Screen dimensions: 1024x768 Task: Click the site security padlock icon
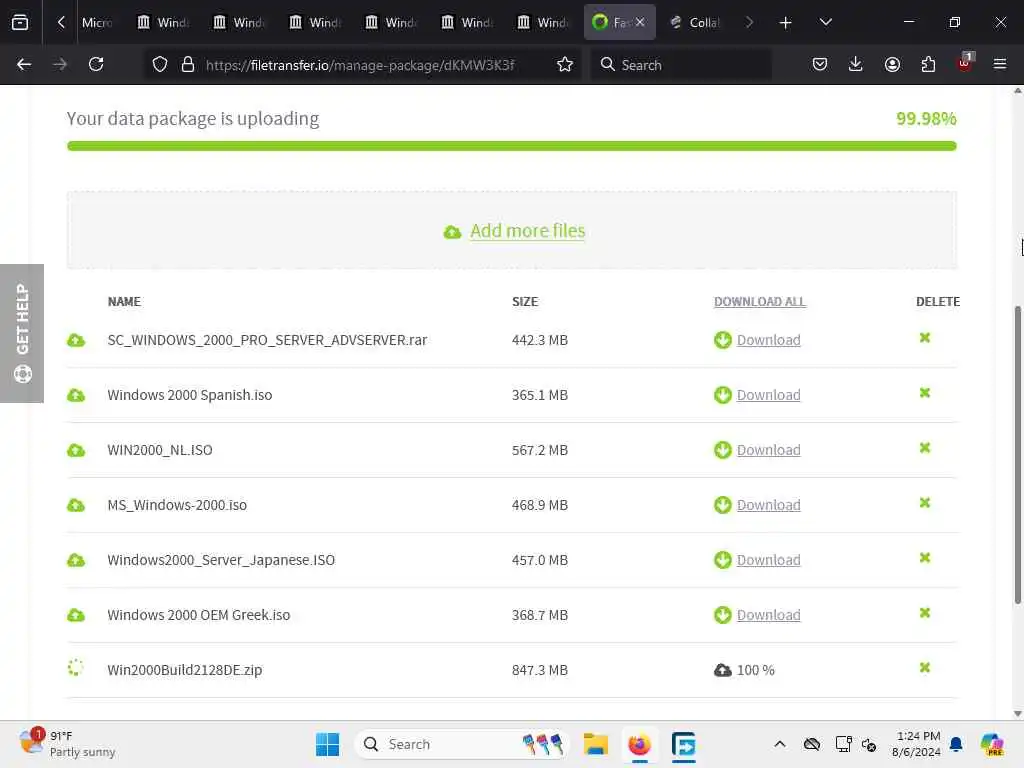[188, 65]
